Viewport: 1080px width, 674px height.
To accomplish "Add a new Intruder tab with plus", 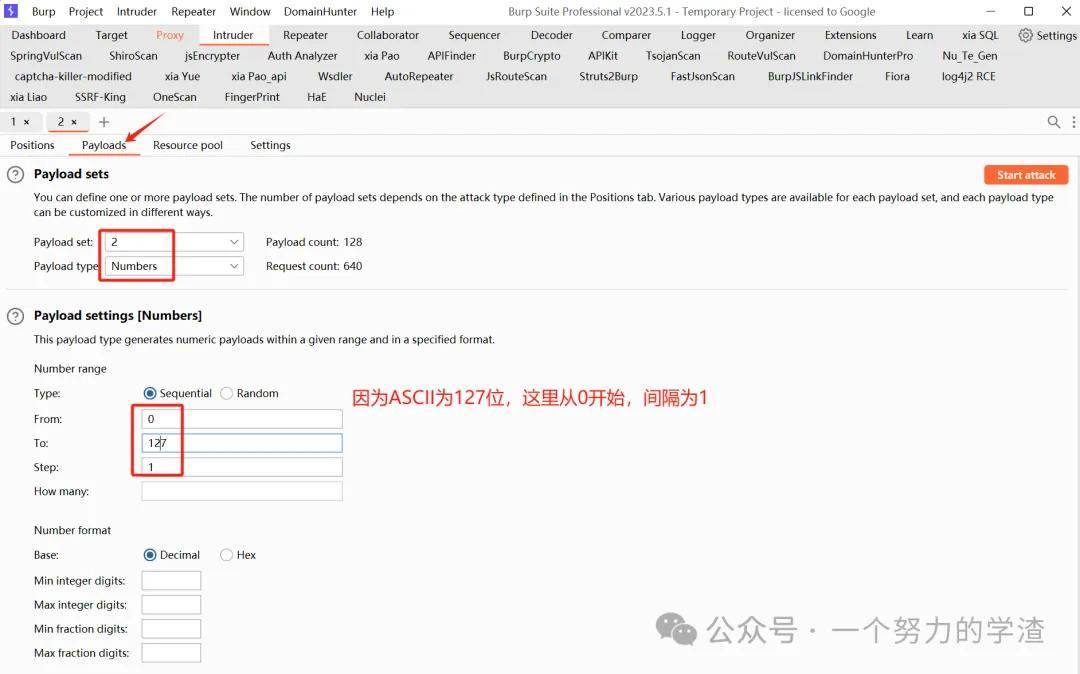I will coord(104,122).
